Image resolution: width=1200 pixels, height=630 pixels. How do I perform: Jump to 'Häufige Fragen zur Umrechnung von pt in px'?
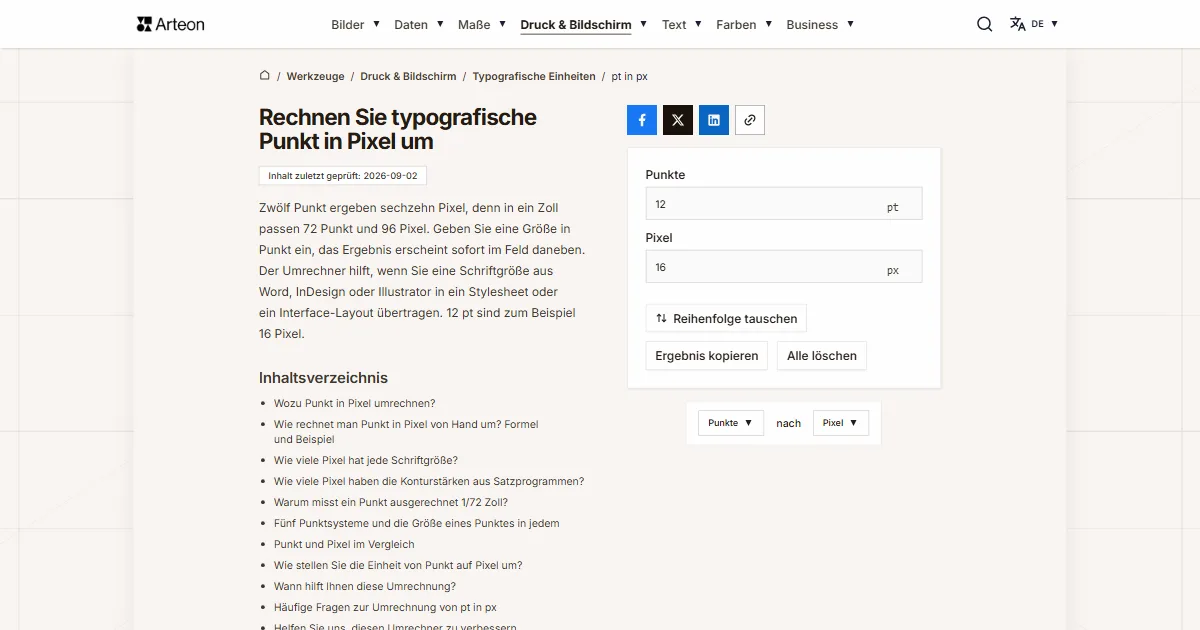385,607
